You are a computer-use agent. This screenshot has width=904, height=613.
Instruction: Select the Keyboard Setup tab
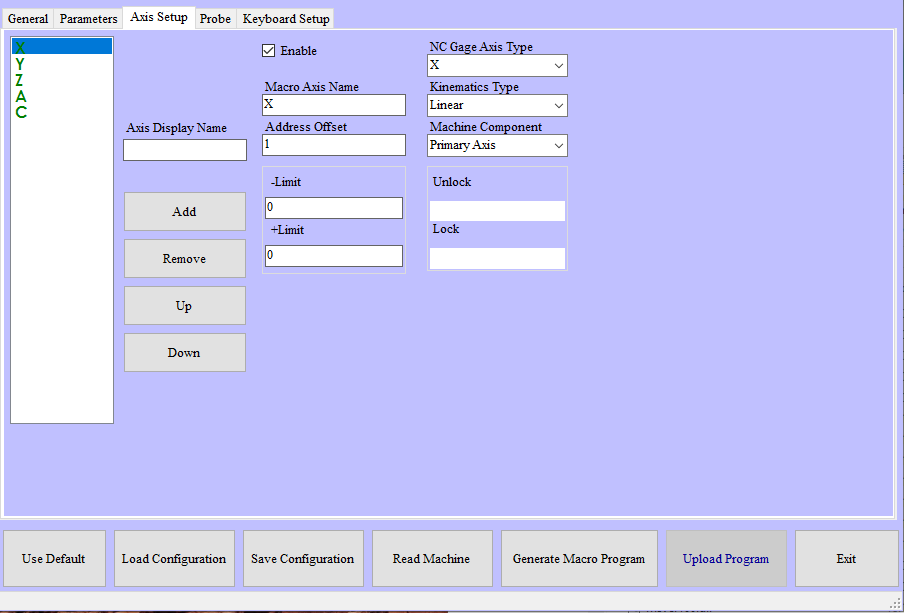286,19
